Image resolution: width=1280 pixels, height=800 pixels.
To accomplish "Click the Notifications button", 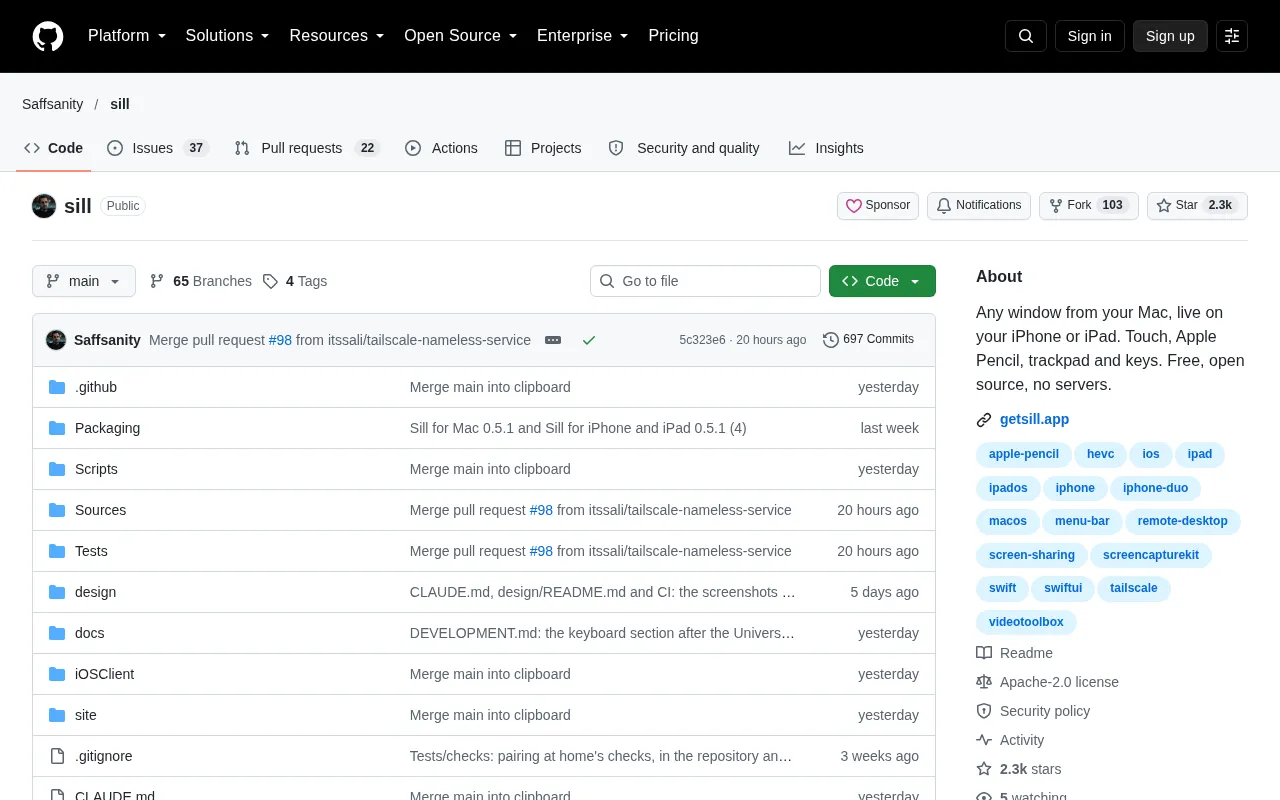I will coord(978,206).
